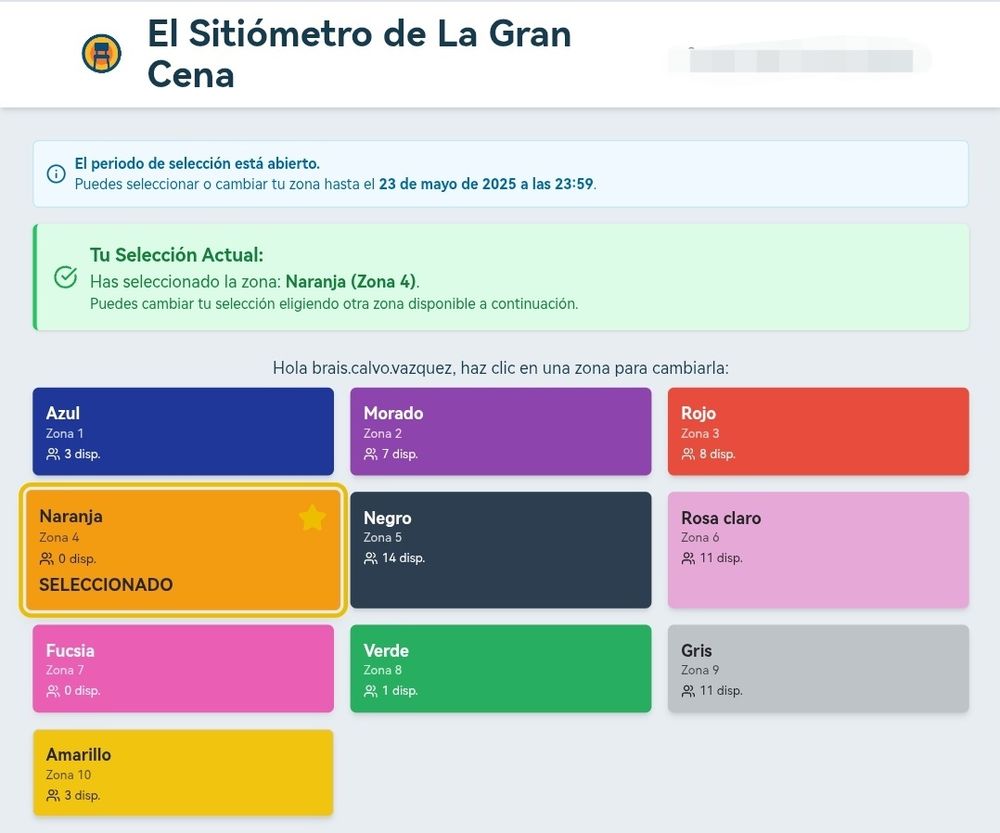Click '3 disp.' on Azul card
This screenshot has width=1000, height=833.
82,454
